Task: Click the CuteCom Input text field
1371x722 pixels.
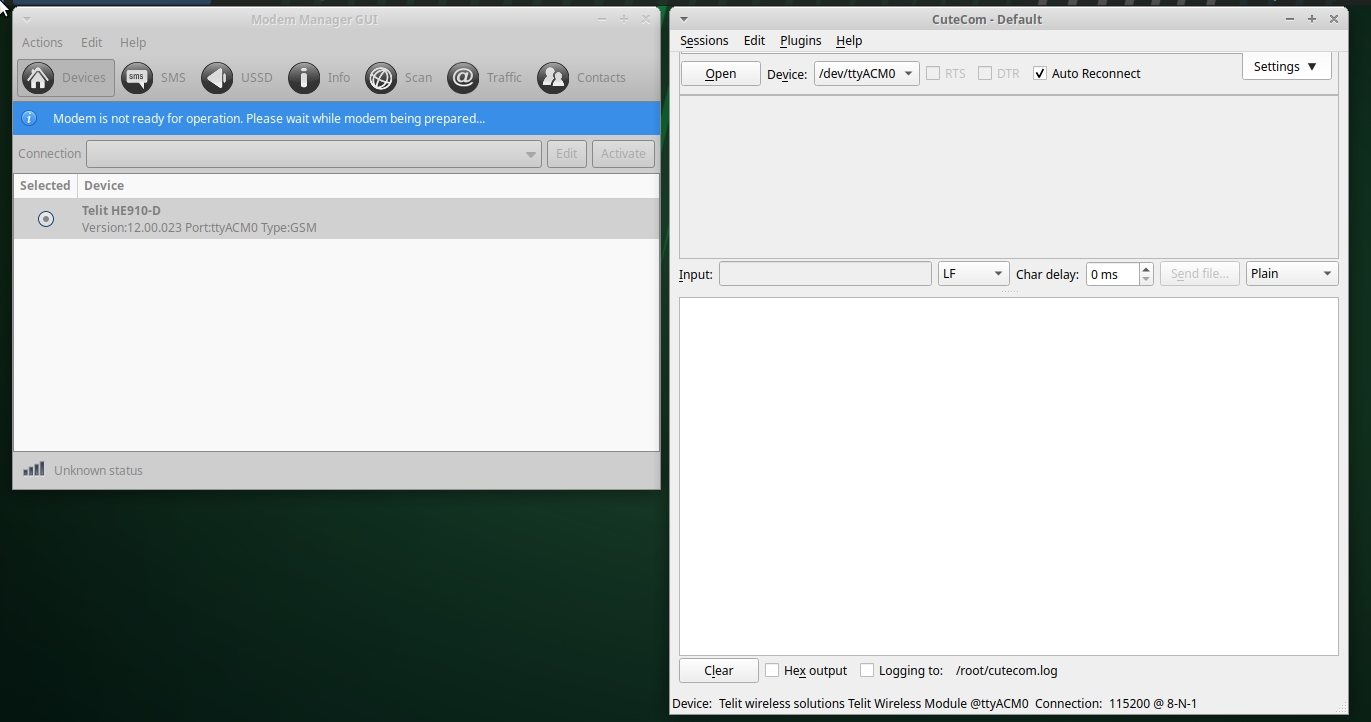Action: pyautogui.click(x=825, y=273)
